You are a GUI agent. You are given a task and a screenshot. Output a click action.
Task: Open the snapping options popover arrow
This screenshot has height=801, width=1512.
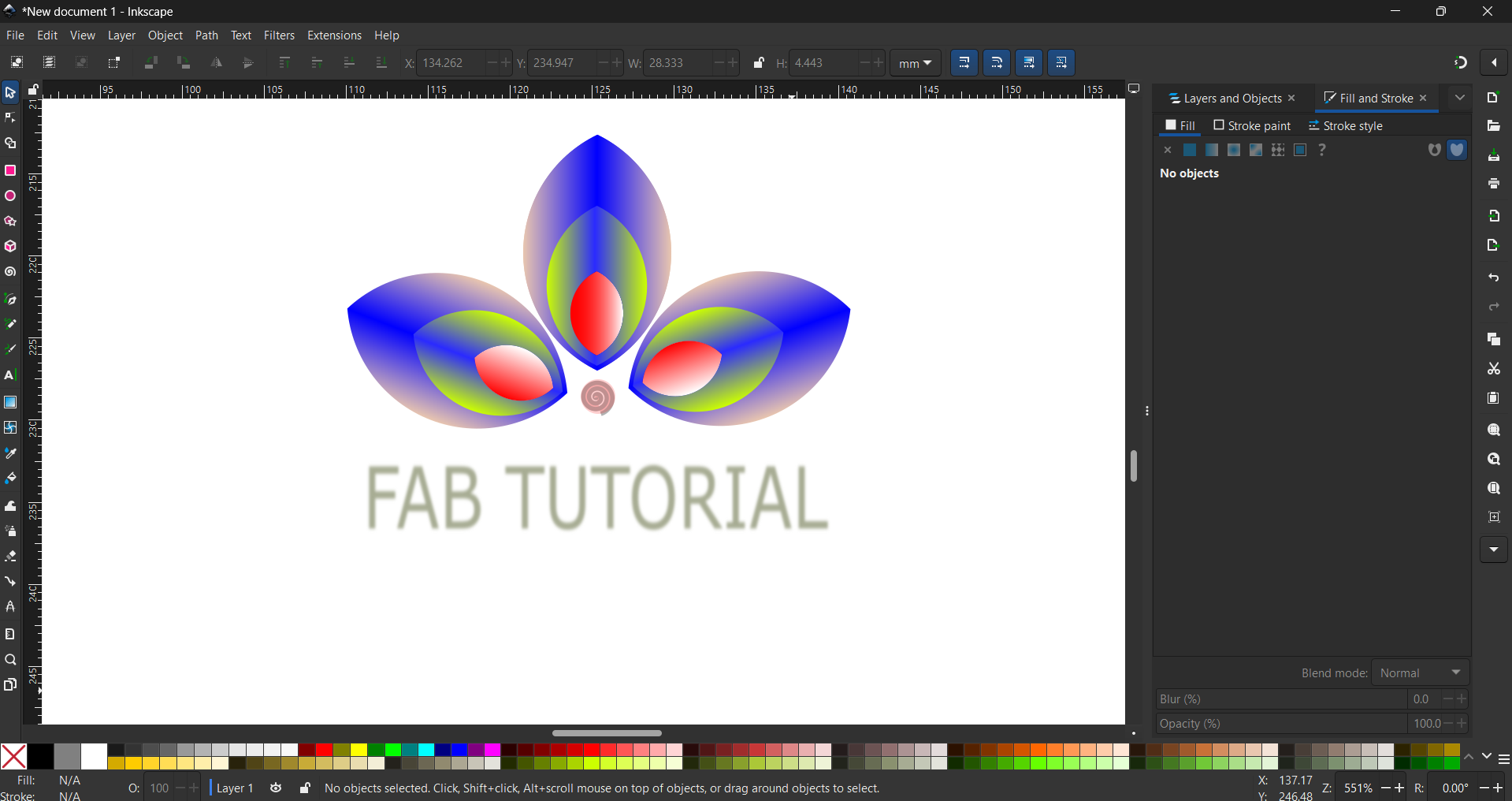coord(1495,63)
